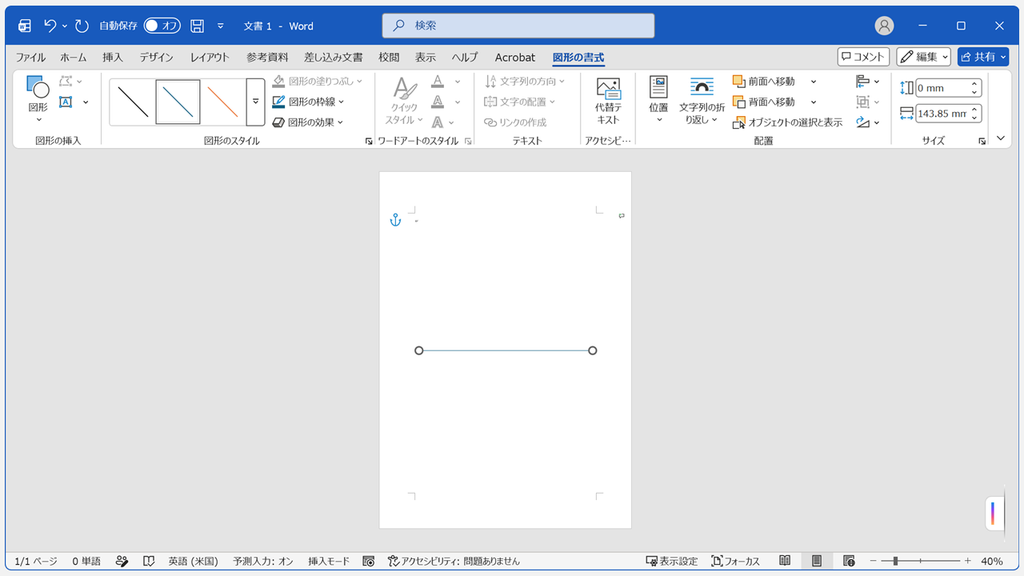Open the 図形のスタイル dialog launcher

point(368,141)
